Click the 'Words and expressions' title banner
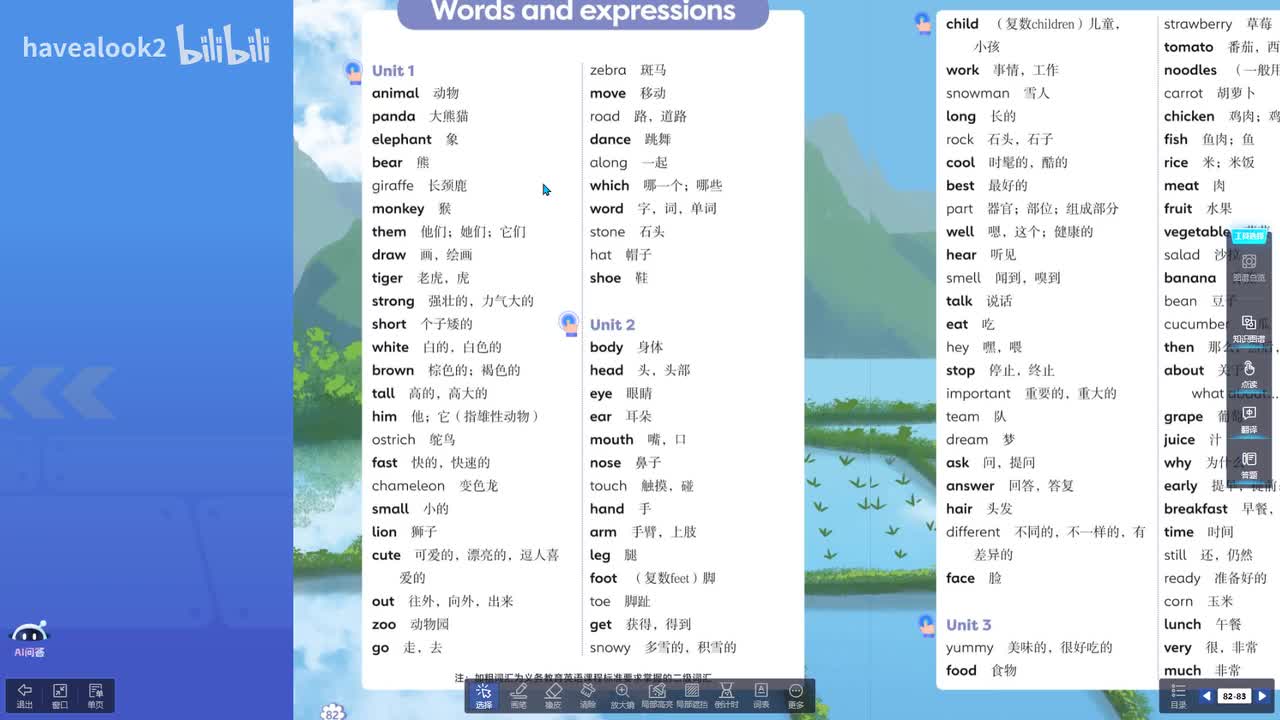The width and height of the screenshot is (1280, 720). point(583,13)
